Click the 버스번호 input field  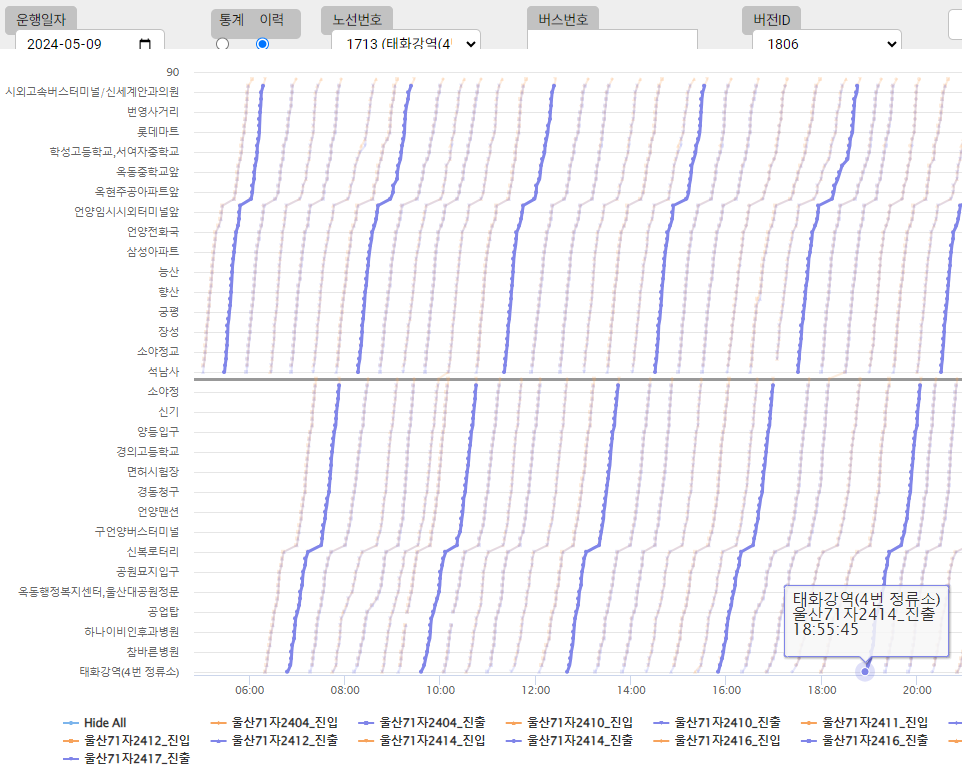coord(612,42)
